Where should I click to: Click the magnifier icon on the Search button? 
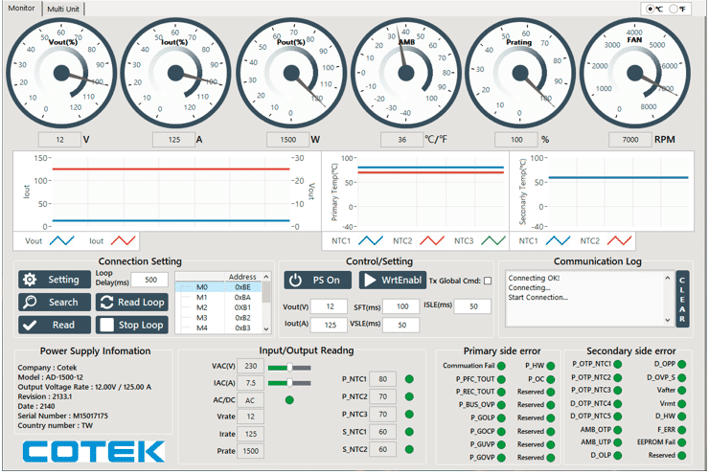(x=30, y=302)
